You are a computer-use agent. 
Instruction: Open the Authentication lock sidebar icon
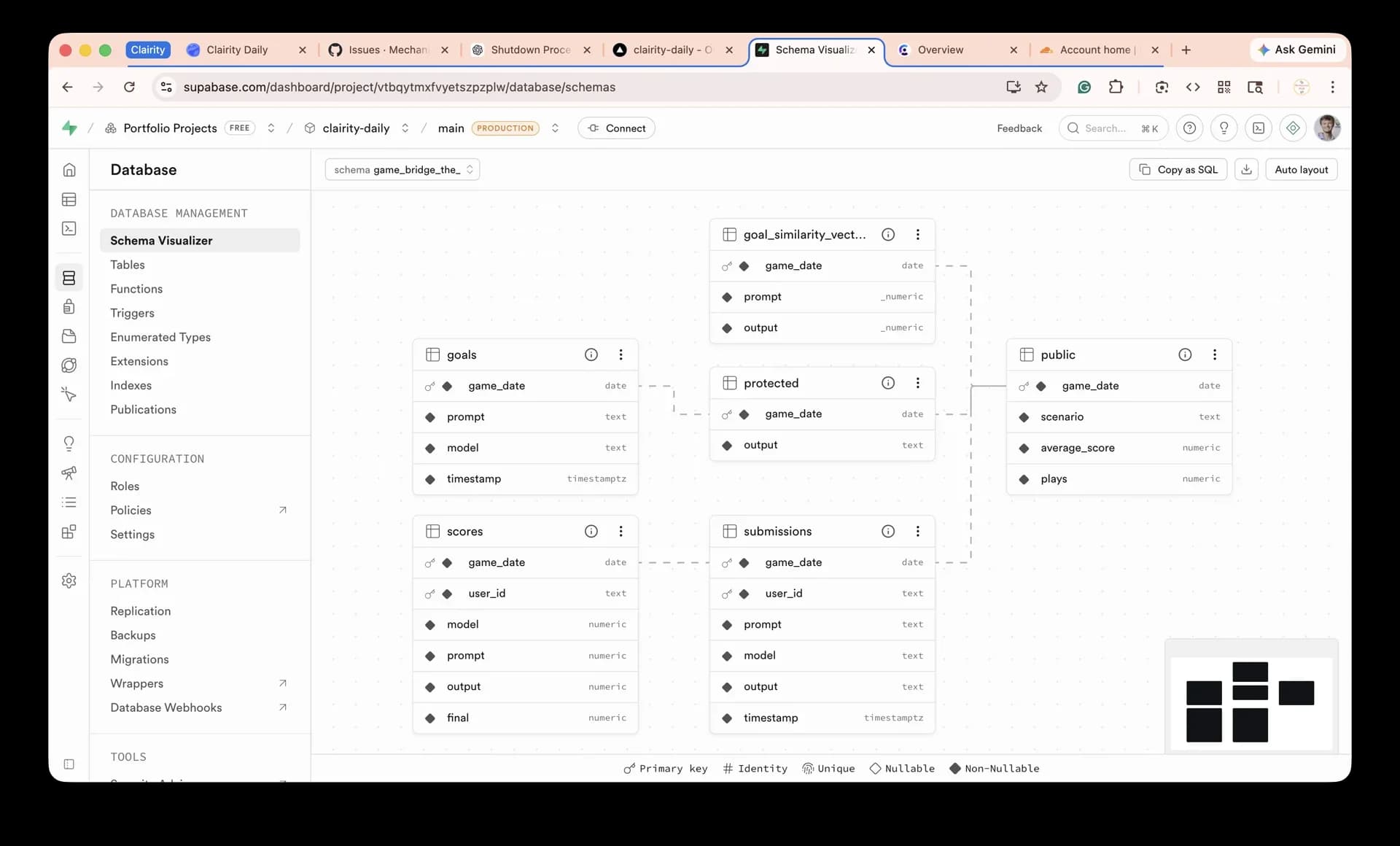(x=69, y=306)
